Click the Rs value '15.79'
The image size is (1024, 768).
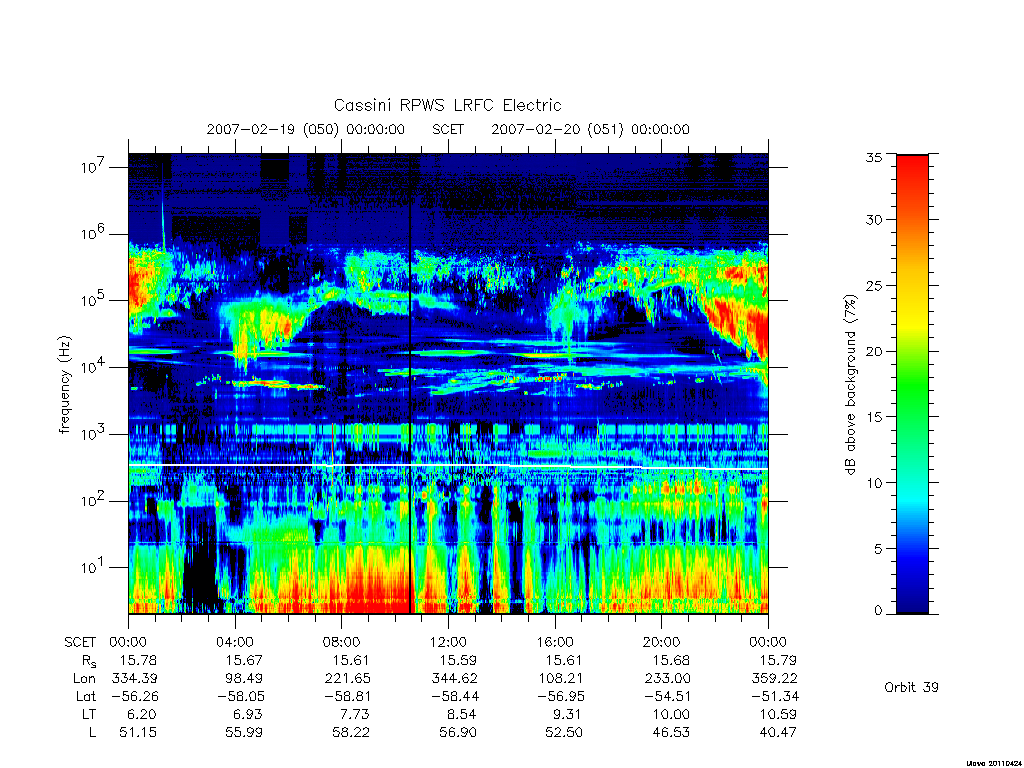click(x=778, y=660)
